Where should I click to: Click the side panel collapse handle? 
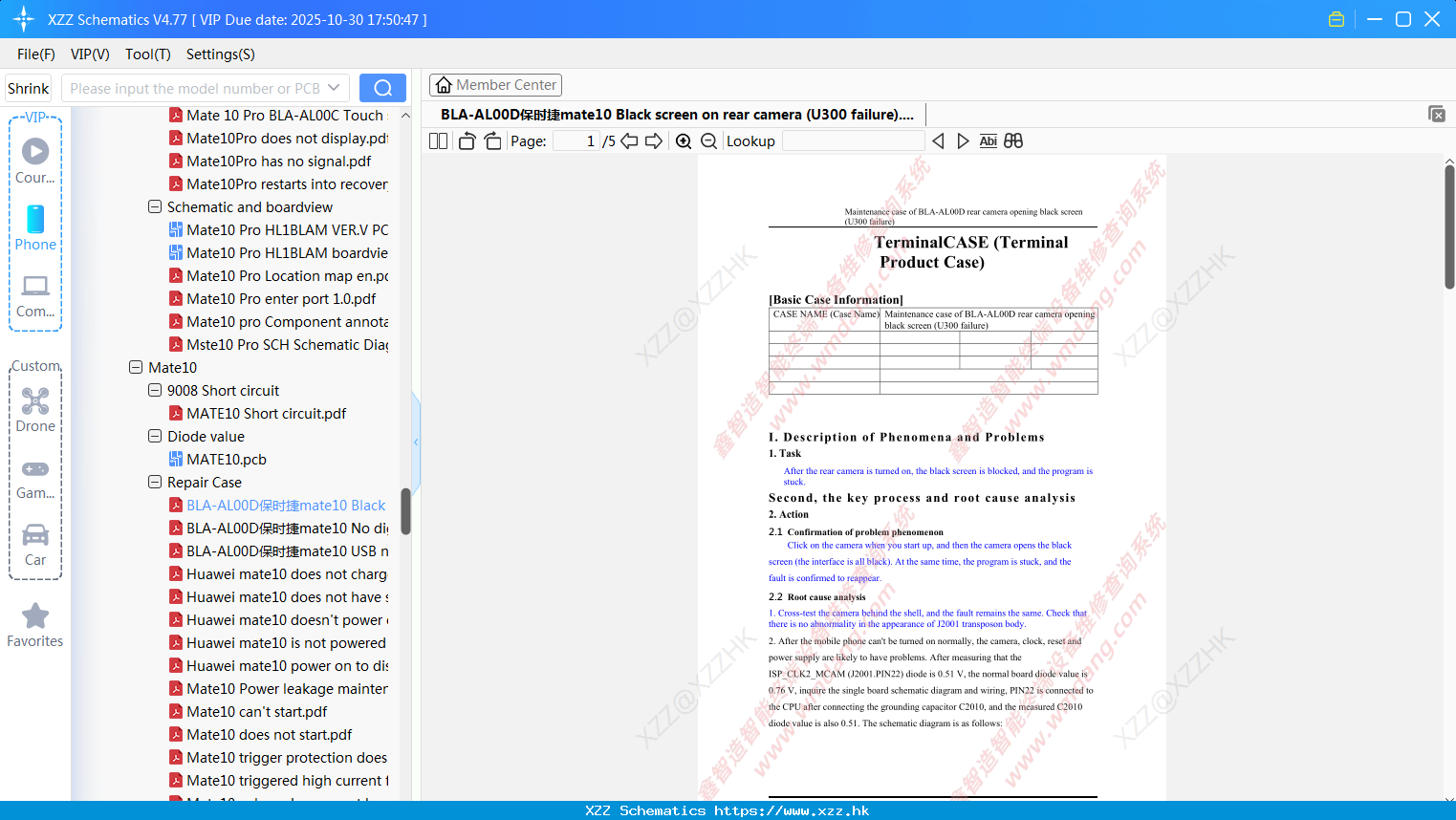[x=416, y=442]
